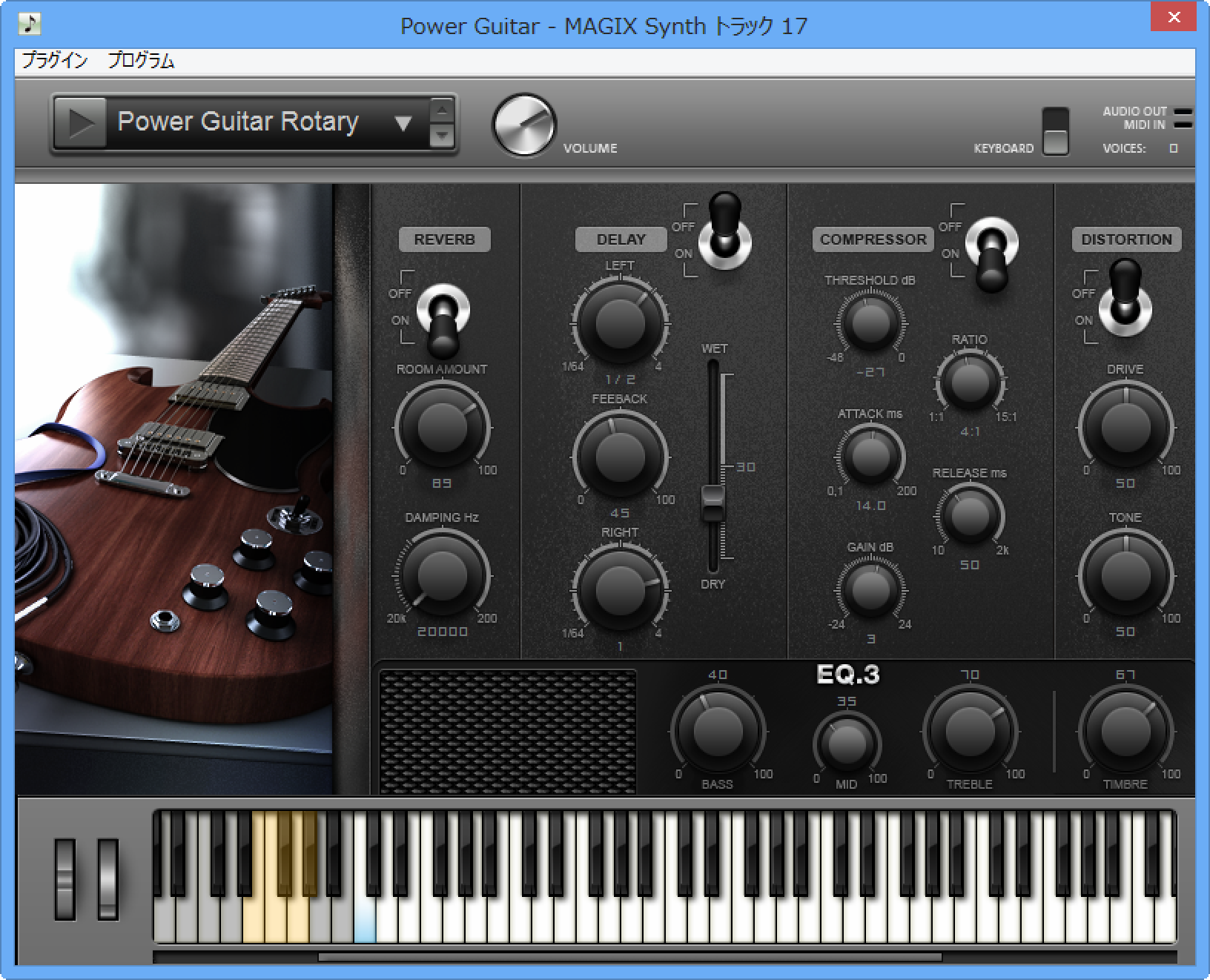Click the EQ.3 title label
This screenshot has width=1210, height=980.
pos(848,675)
